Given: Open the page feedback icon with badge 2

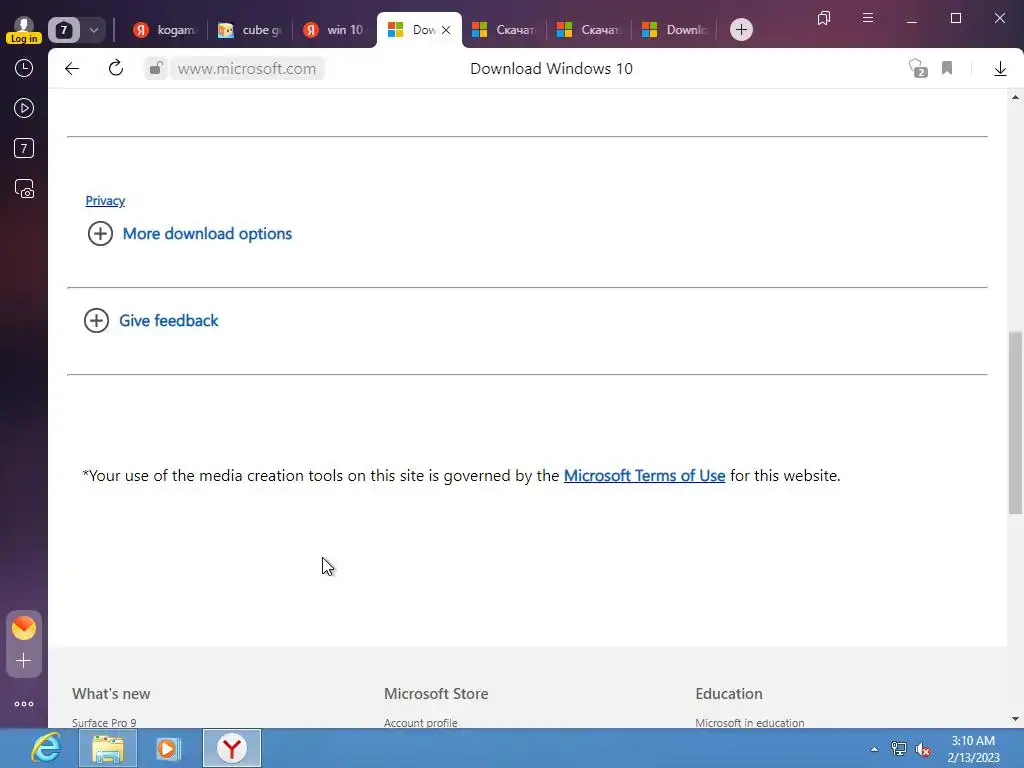Looking at the screenshot, I should pos(918,69).
